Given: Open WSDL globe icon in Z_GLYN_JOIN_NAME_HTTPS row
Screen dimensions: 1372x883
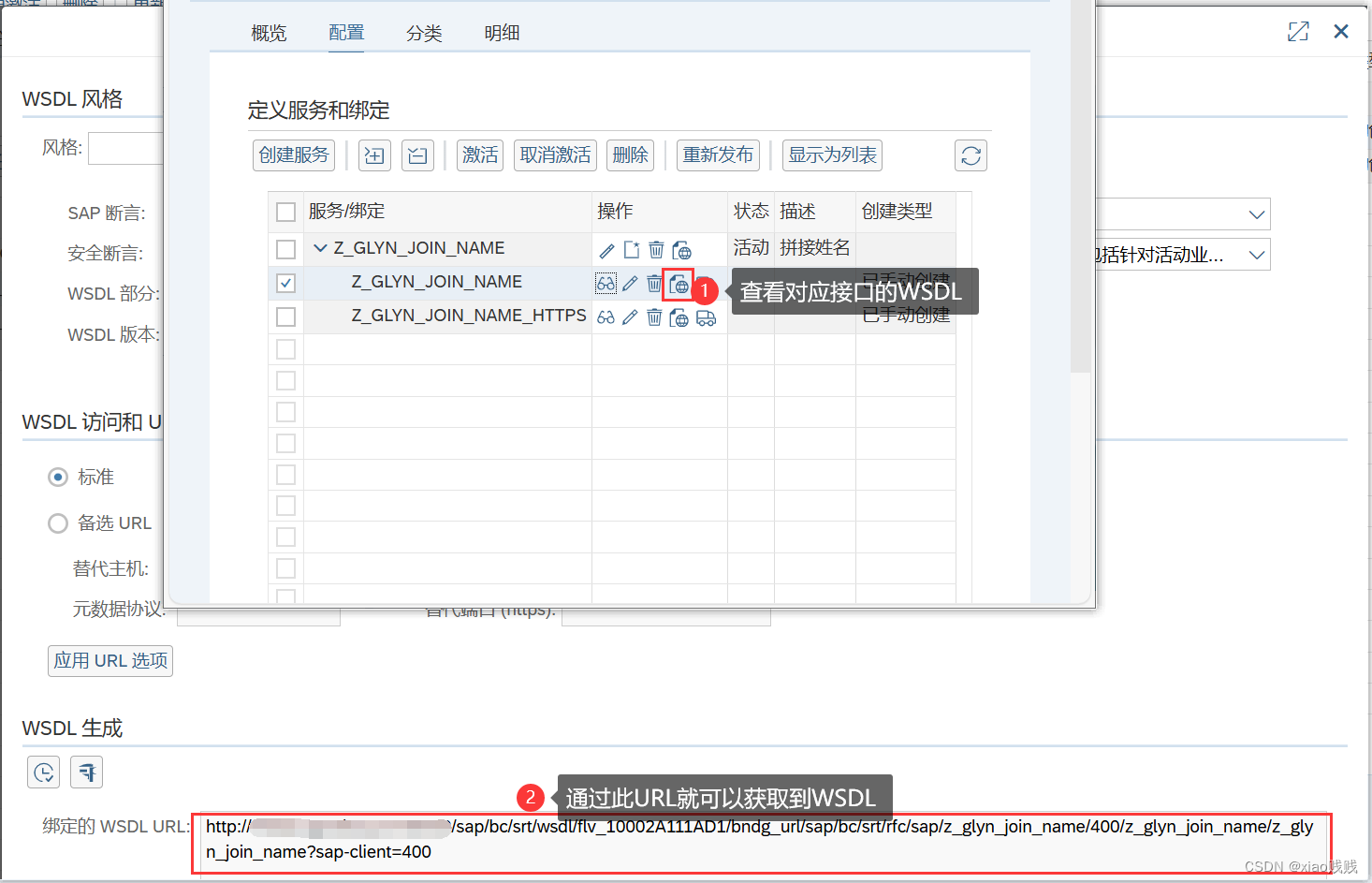Looking at the screenshot, I should click(x=679, y=318).
